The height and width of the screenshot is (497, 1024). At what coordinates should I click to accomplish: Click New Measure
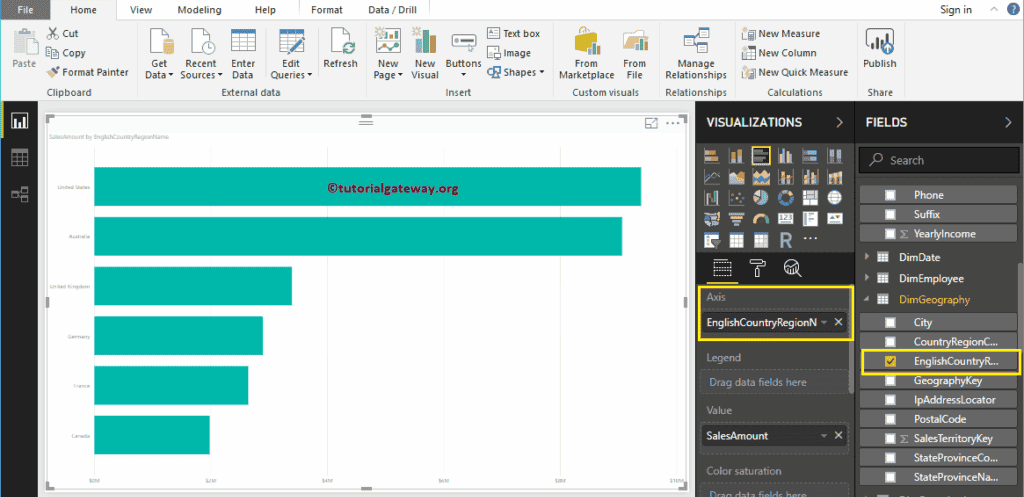coord(781,33)
